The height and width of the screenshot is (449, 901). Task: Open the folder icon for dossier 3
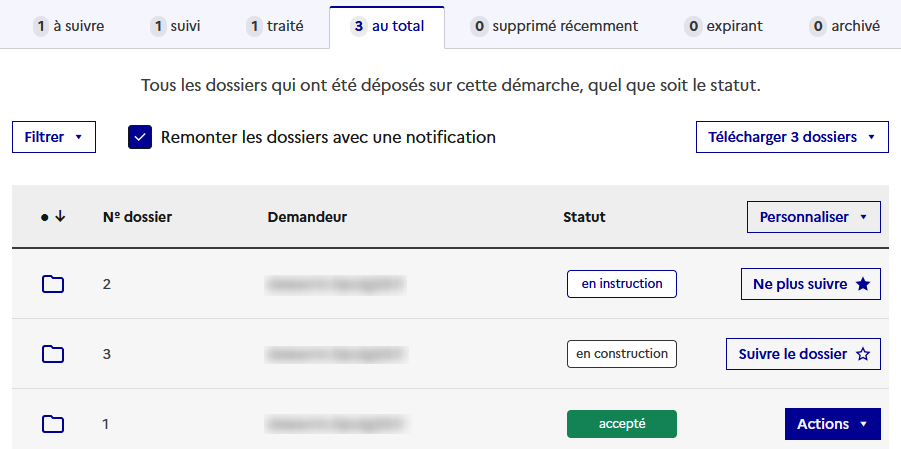point(53,354)
